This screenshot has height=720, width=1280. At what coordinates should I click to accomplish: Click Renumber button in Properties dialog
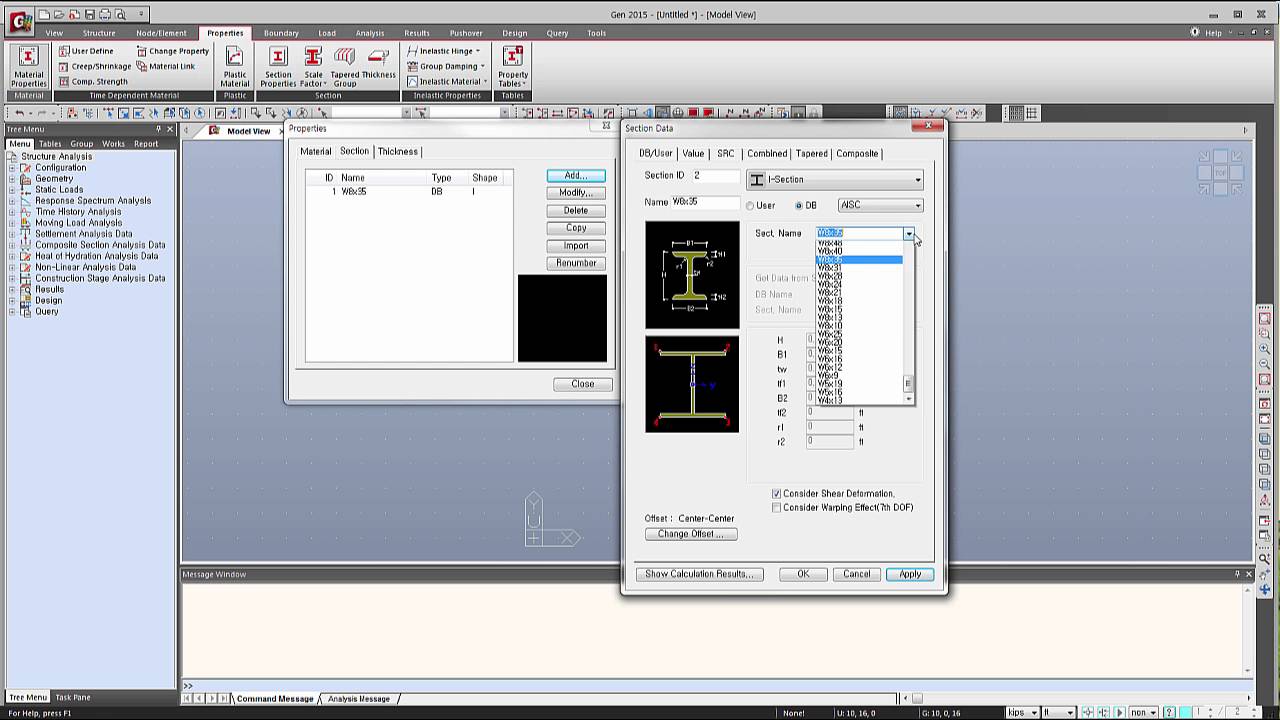click(576, 263)
